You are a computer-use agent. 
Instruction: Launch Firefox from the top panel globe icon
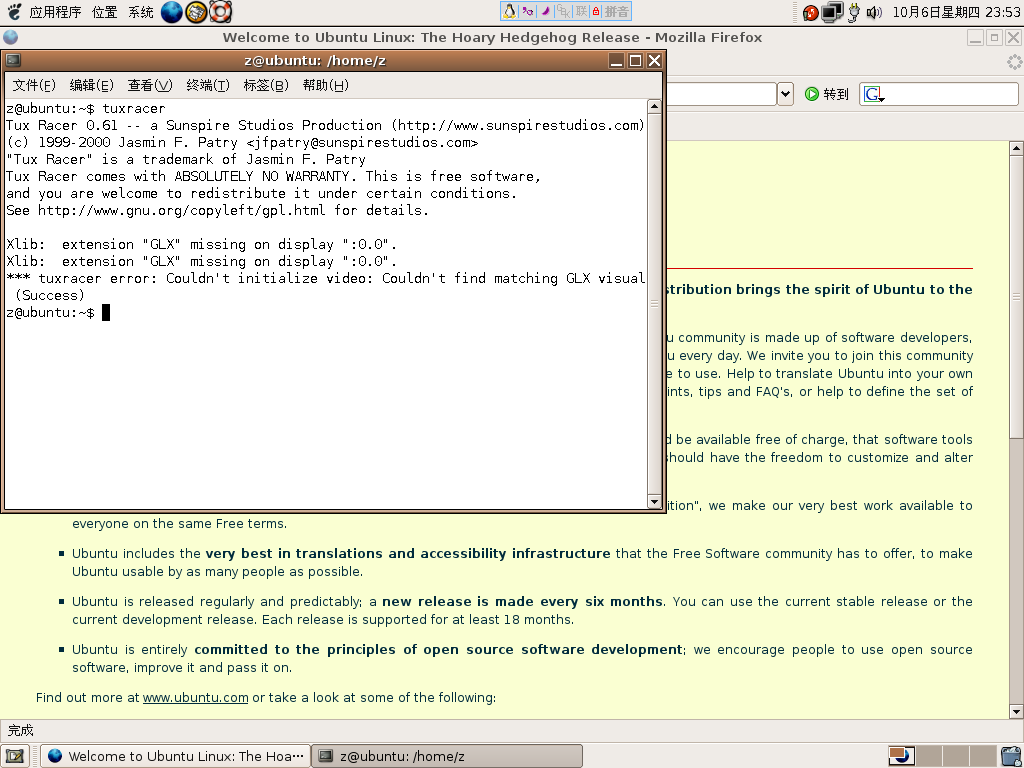[x=172, y=12]
